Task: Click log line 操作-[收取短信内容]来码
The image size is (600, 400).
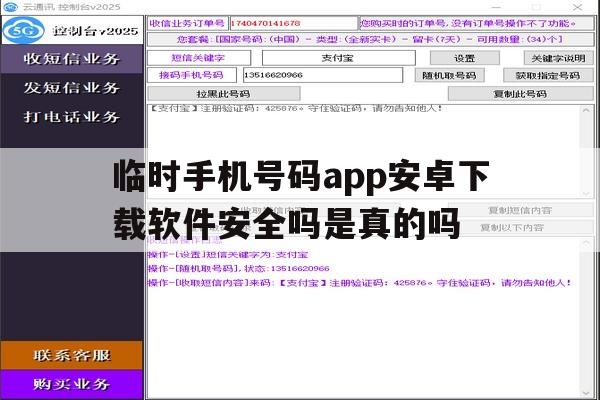Action: pos(359,283)
